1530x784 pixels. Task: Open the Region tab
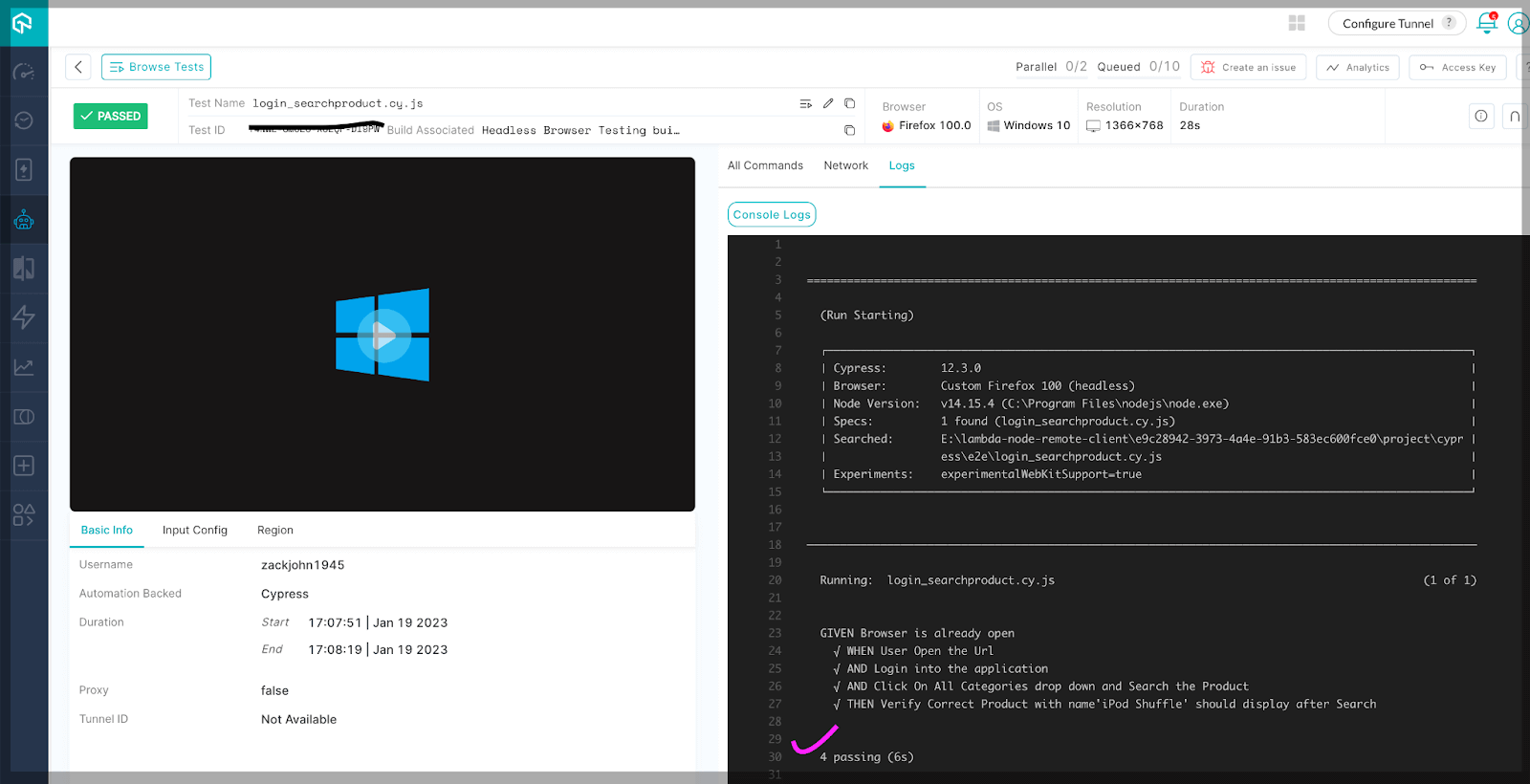pyautogui.click(x=275, y=530)
